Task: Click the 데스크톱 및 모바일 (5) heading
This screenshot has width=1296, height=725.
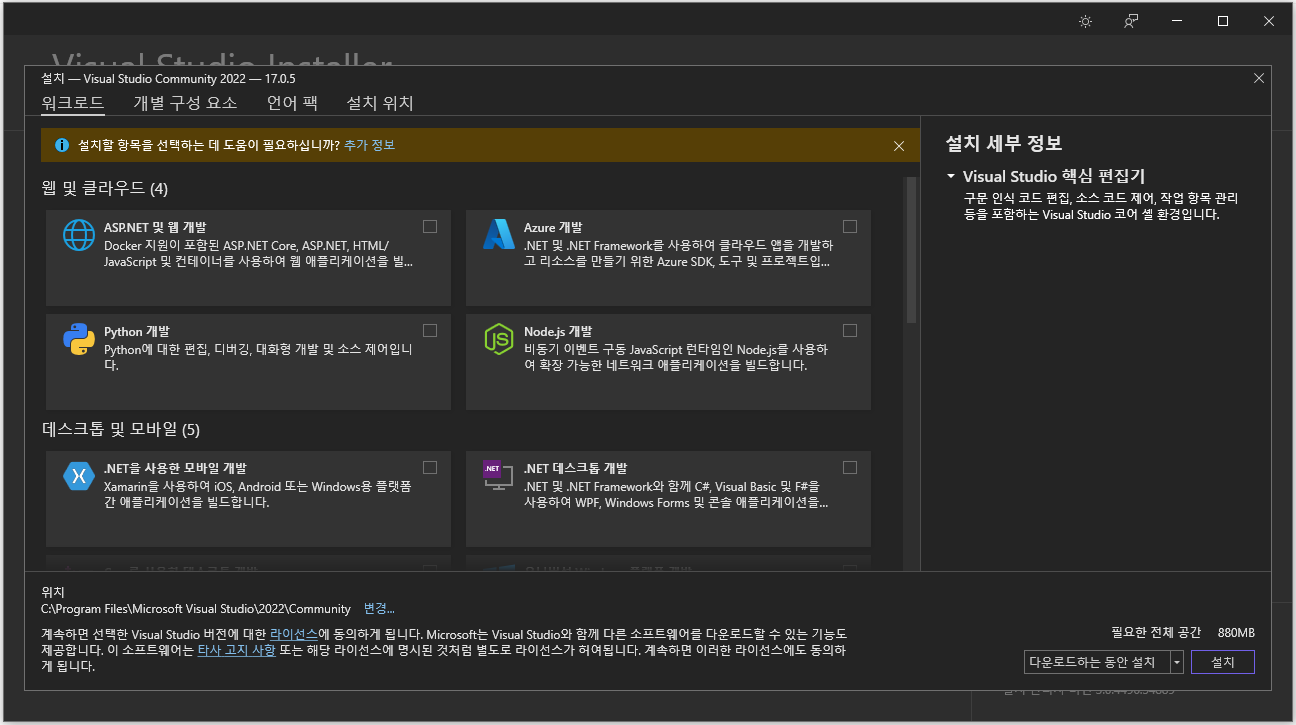Action: 121,430
